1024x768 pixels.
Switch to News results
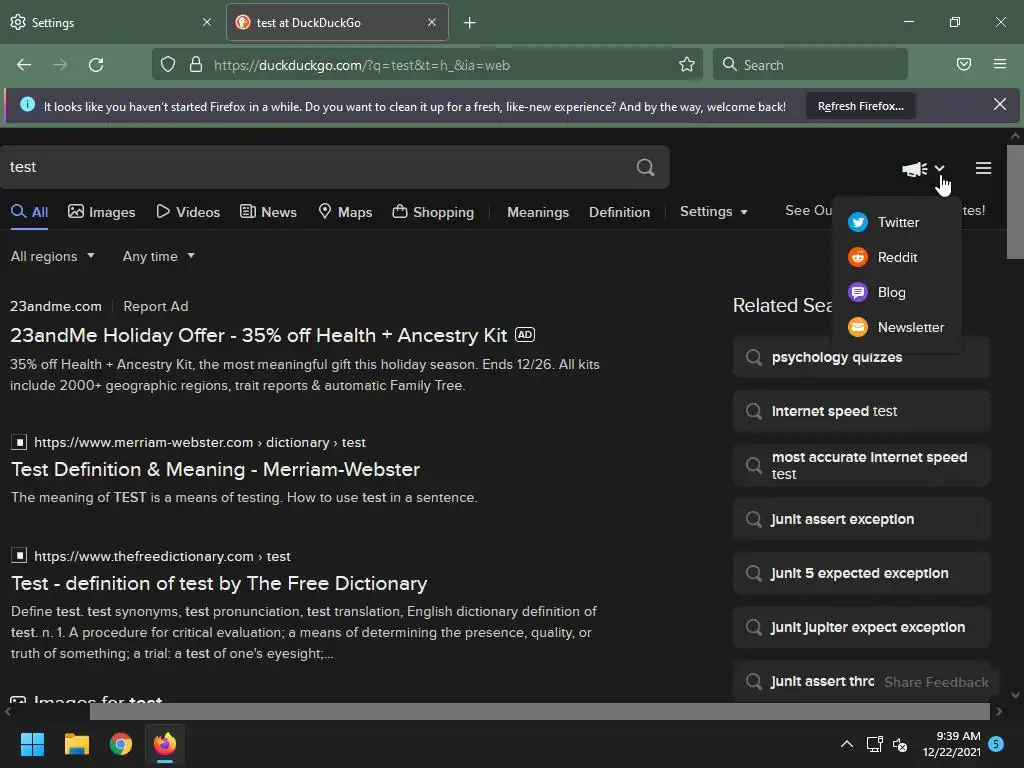point(268,212)
